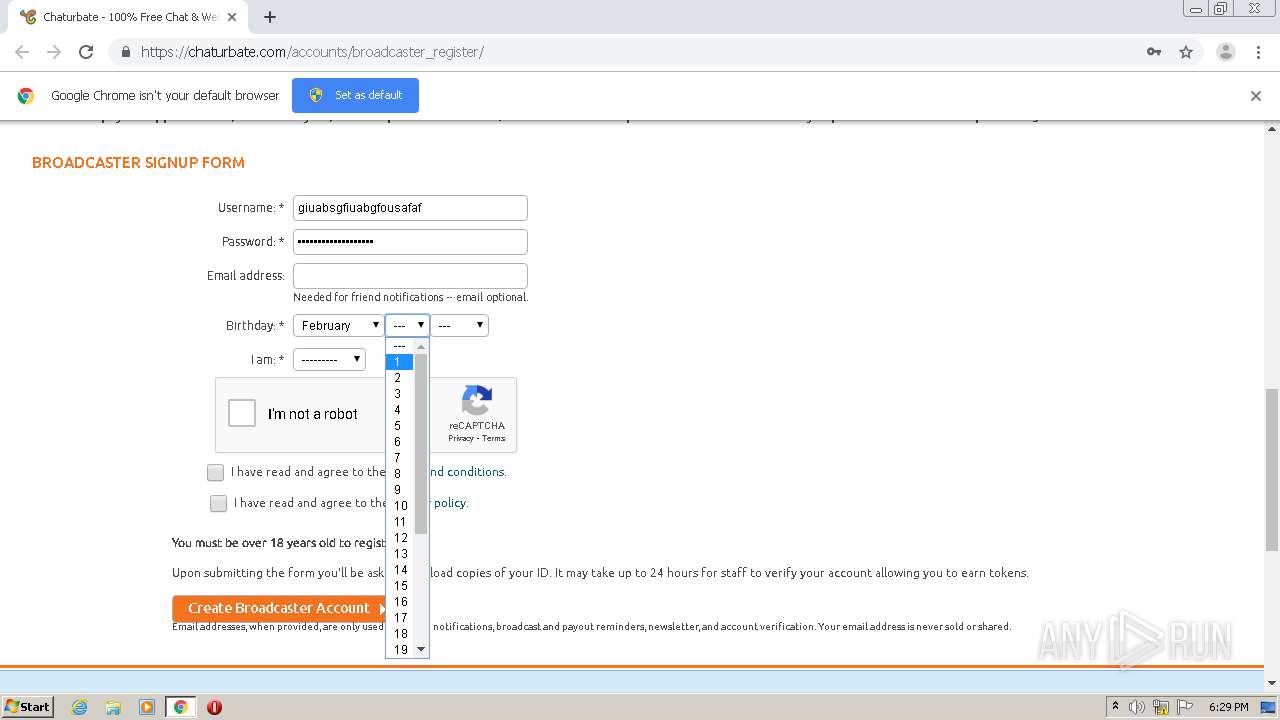The height and width of the screenshot is (720, 1280).
Task: Select day 12 in list
Action: (x=400, y=538)
